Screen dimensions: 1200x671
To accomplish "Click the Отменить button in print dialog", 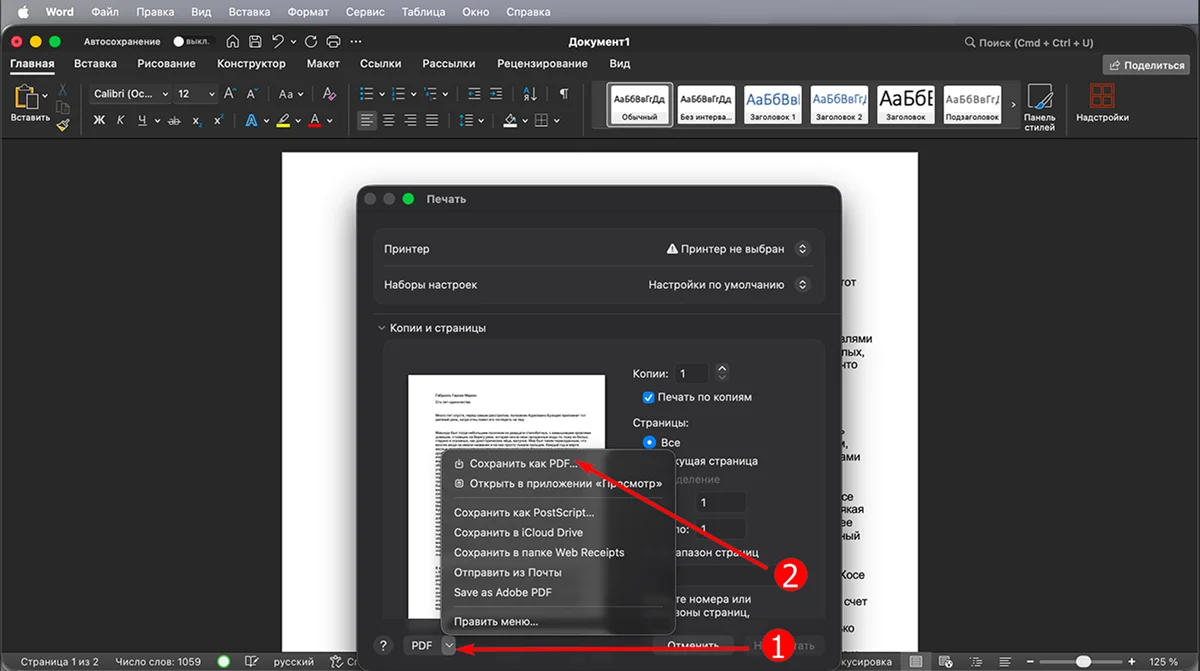I will (x=694, y=645).
